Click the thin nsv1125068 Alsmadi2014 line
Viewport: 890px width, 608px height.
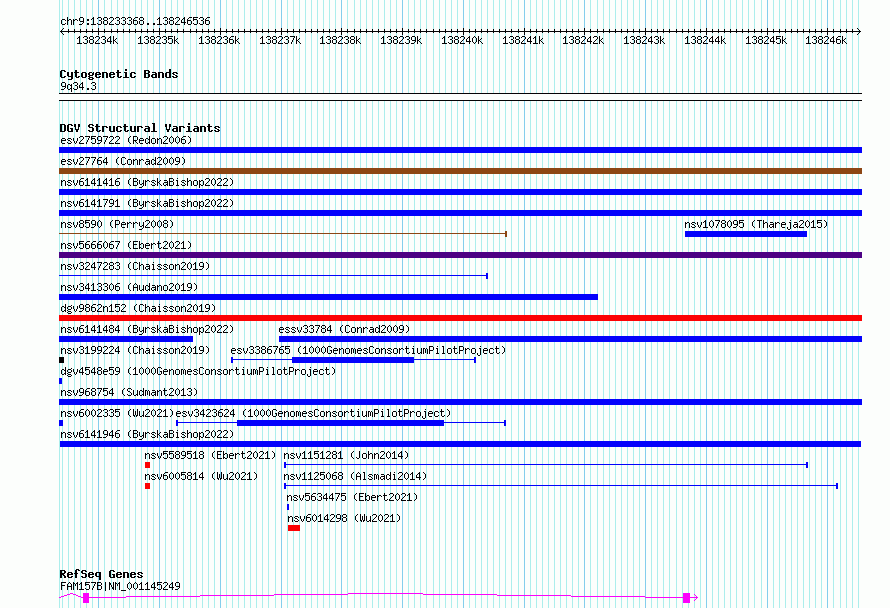(561, 486)
